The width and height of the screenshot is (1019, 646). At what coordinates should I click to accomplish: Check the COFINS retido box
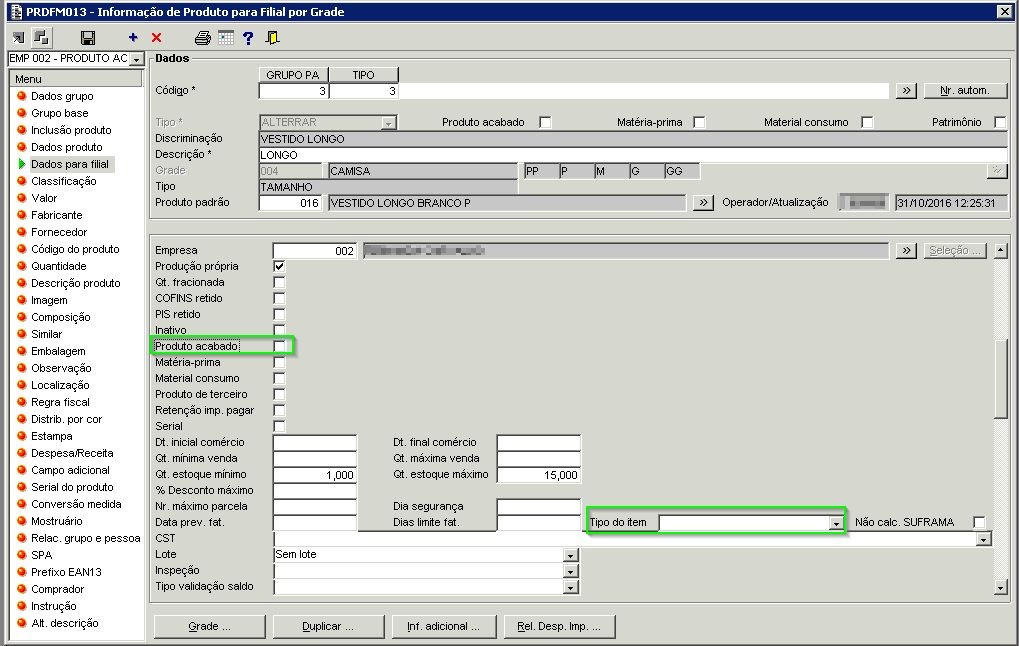(279, 298)
